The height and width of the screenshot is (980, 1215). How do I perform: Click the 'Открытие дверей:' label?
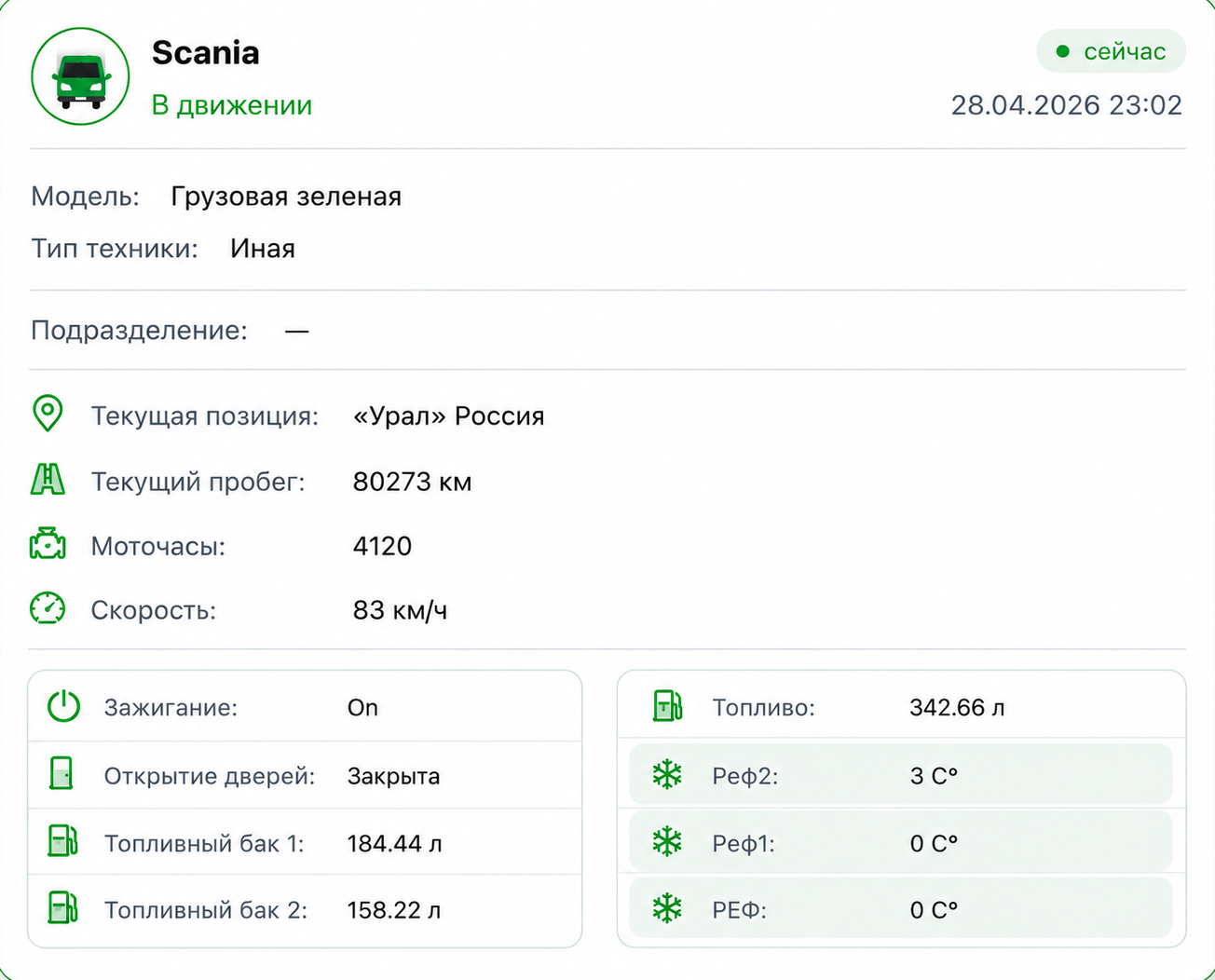tap(210, 776)
